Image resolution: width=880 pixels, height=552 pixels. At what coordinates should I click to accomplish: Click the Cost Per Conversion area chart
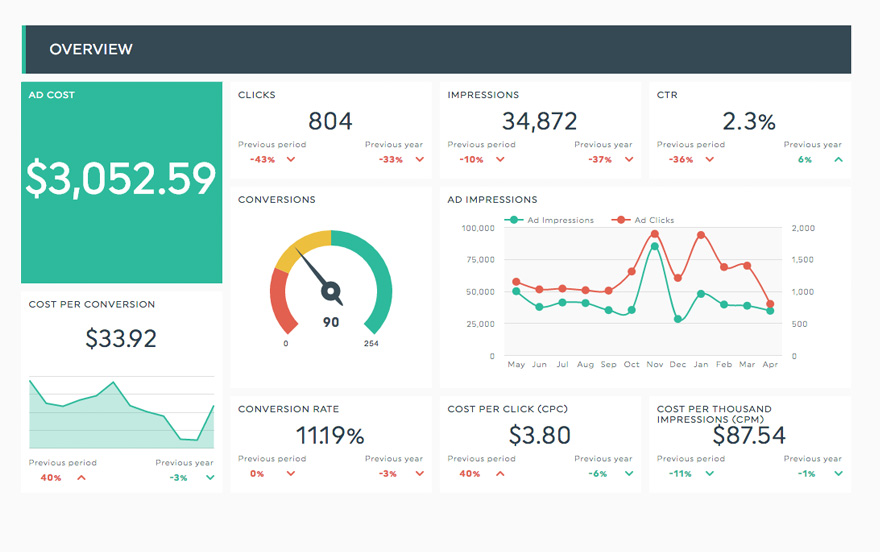pyautogui.click(x=121, y=415)
